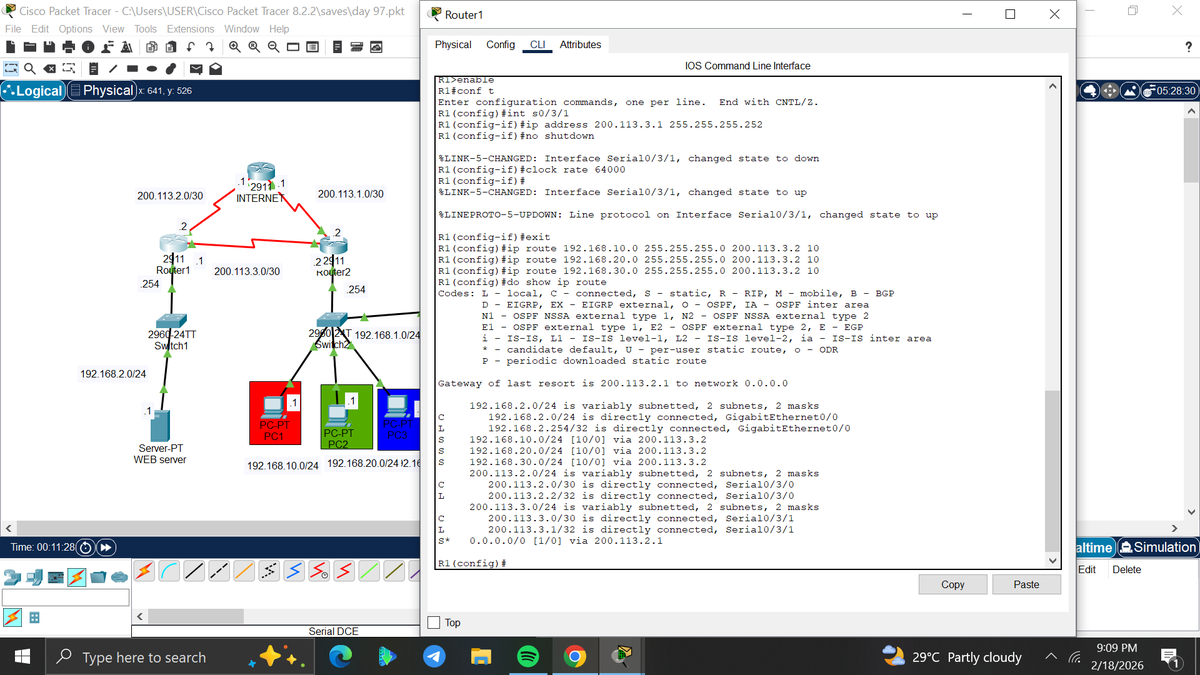Choose the copper straight-through cable
1200x675 pixels.
click(194, 570)
